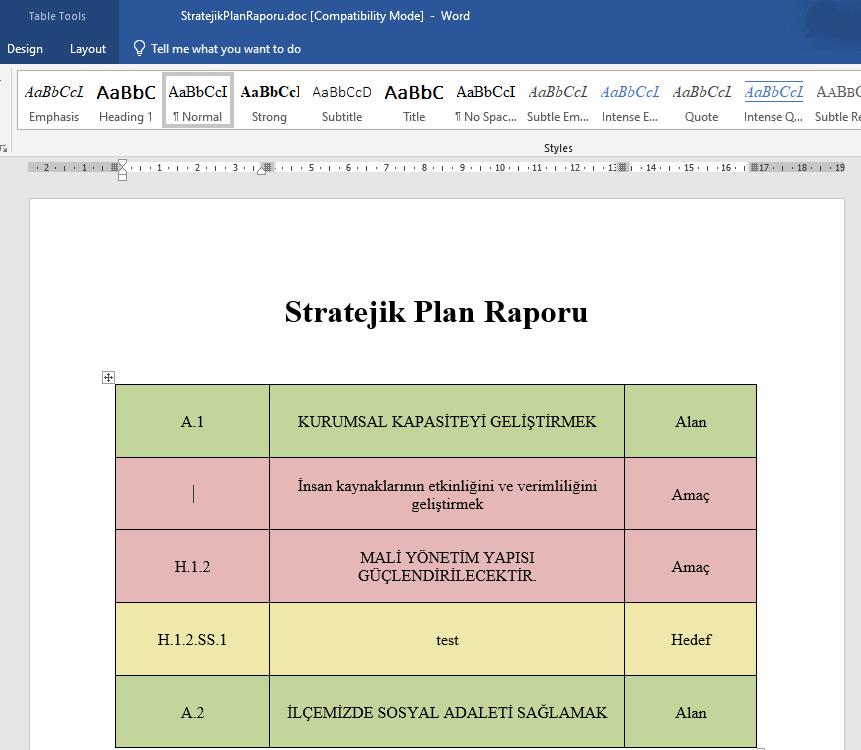Select the Normal style
This screenshot has height=750, width=861.
click(x=198, y=101)
